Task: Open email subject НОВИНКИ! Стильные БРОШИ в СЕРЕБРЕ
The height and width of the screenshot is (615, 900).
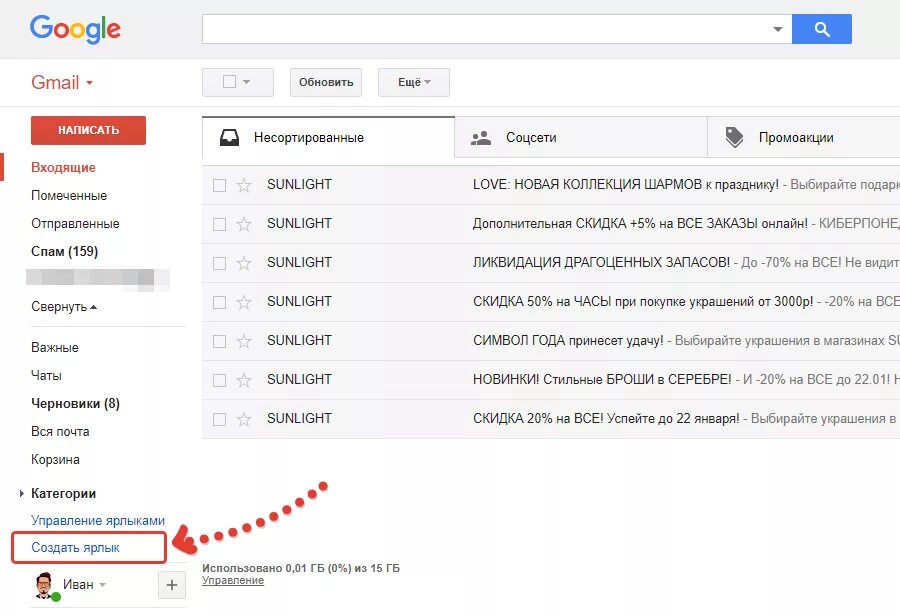Action: 602,380
